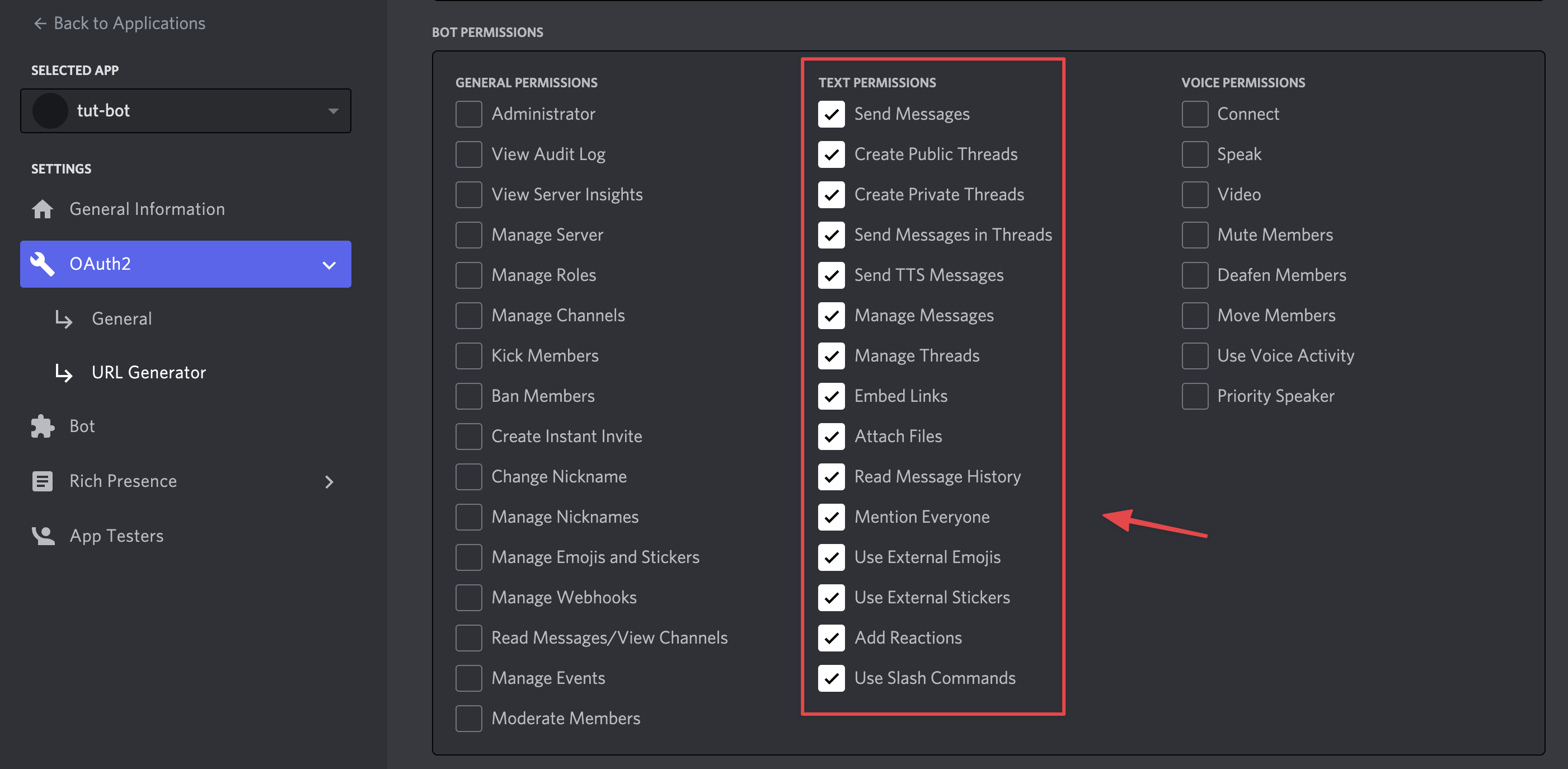Select the URL Generator menu item
The width and height of the screenshot is (1568, 769).
click(x=148, y=372)
